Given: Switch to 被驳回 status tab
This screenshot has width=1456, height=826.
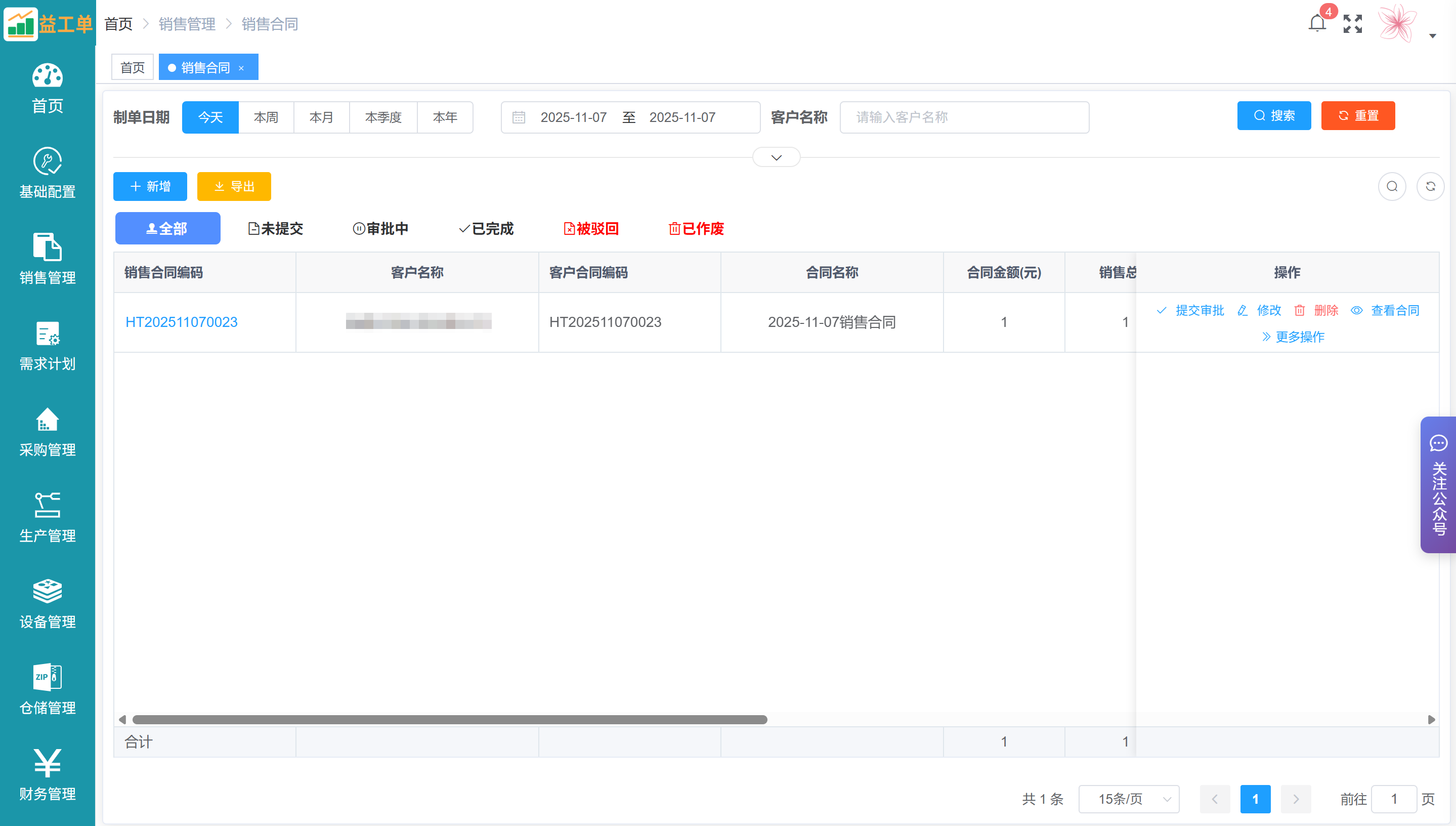Looking at the screenshot, I should pos(591,229).
